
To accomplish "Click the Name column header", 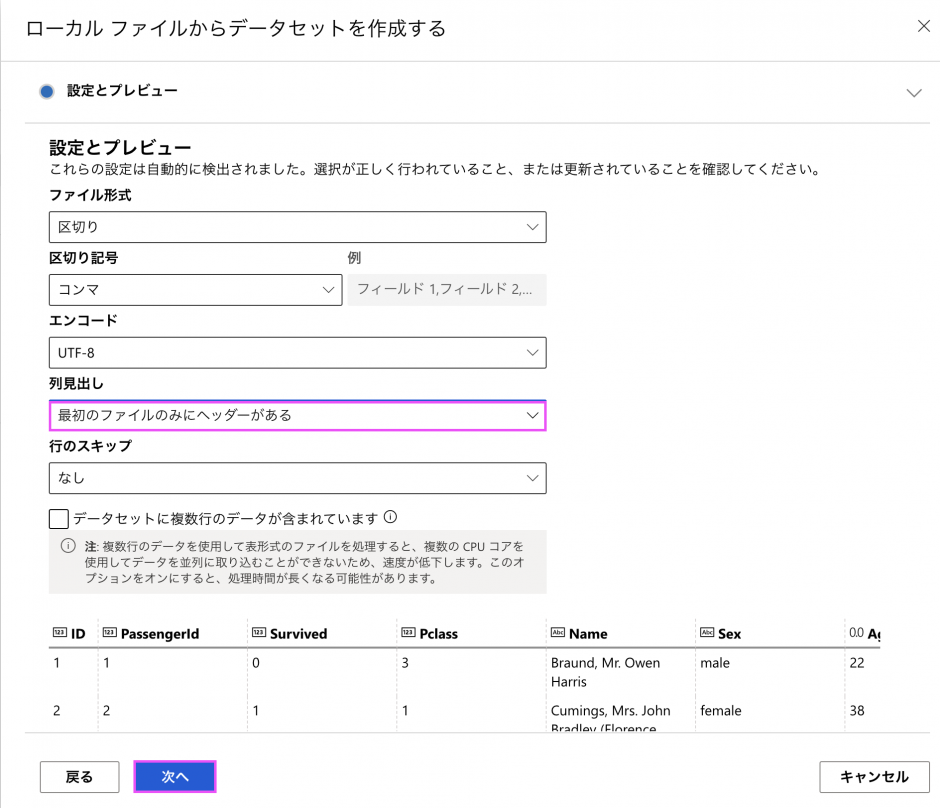I will tap(588, 634).
